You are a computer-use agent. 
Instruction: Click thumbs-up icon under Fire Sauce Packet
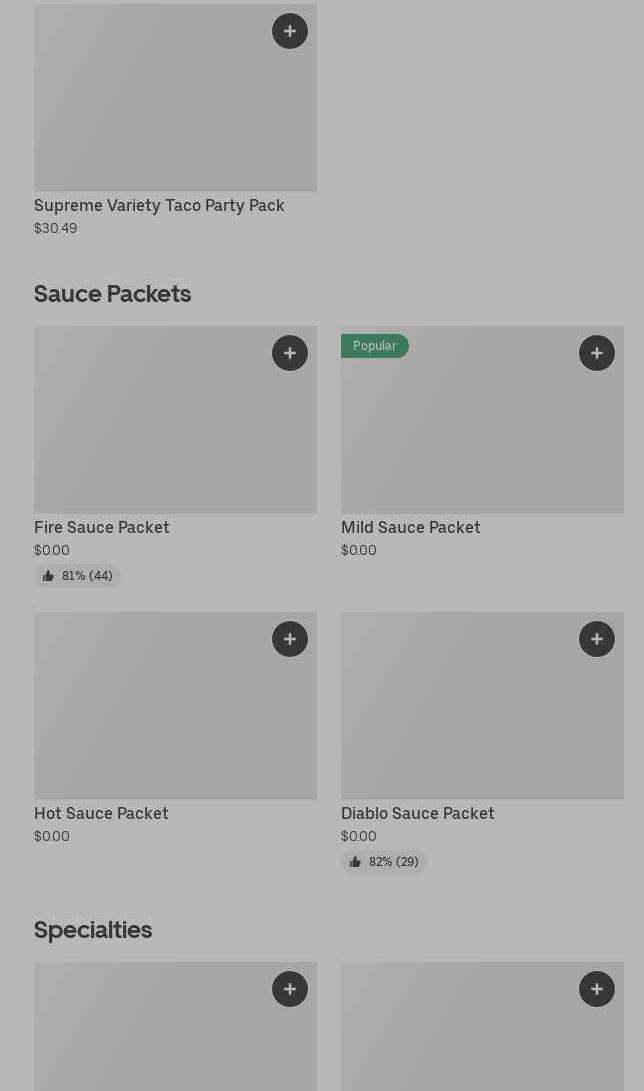[x=48, y=576]
